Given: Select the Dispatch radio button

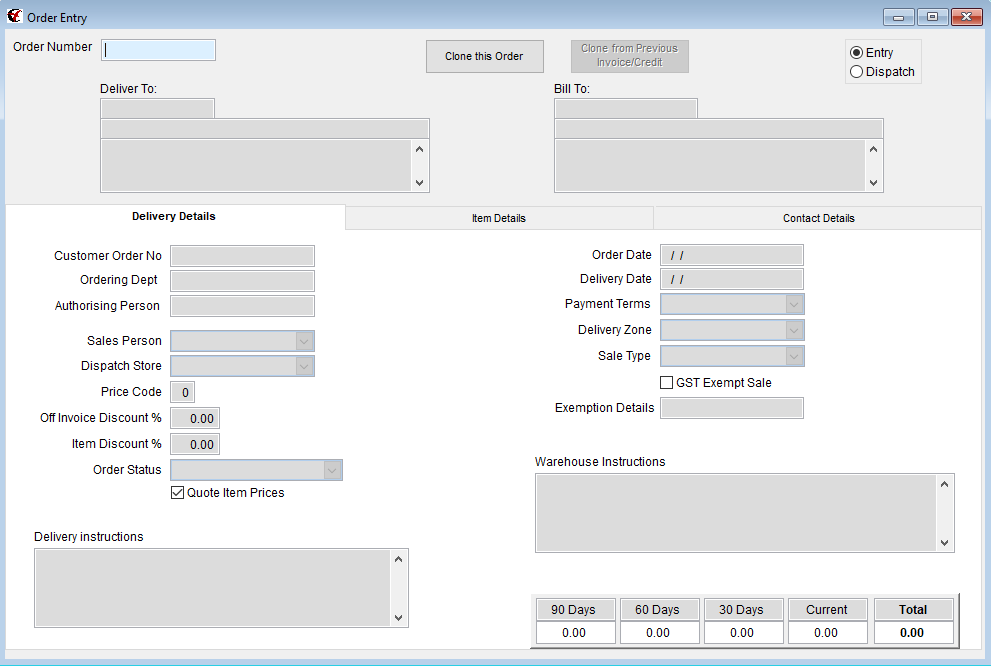Looking at the screenshot, I should click(x=856, y=72).
